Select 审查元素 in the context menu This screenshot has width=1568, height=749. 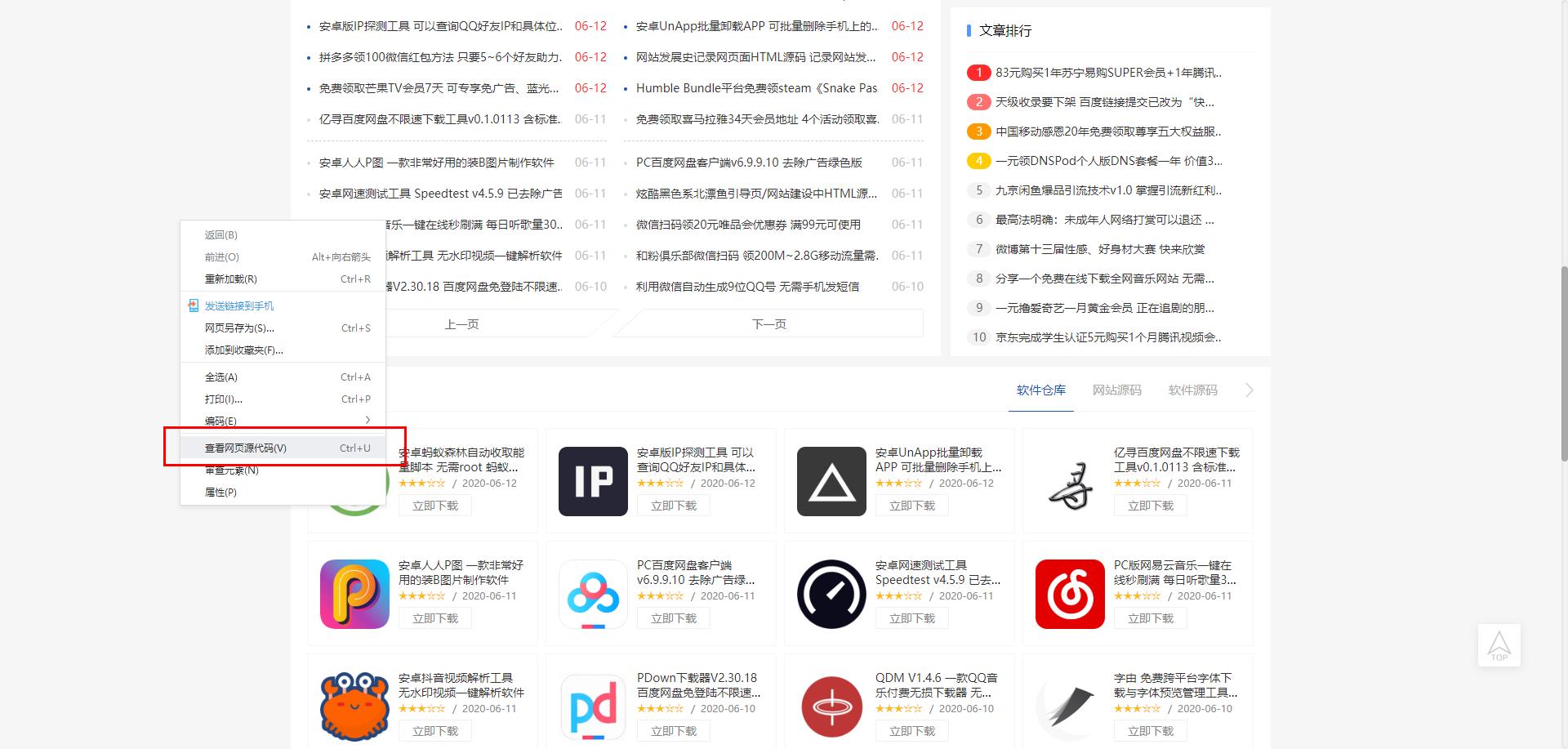232,470
